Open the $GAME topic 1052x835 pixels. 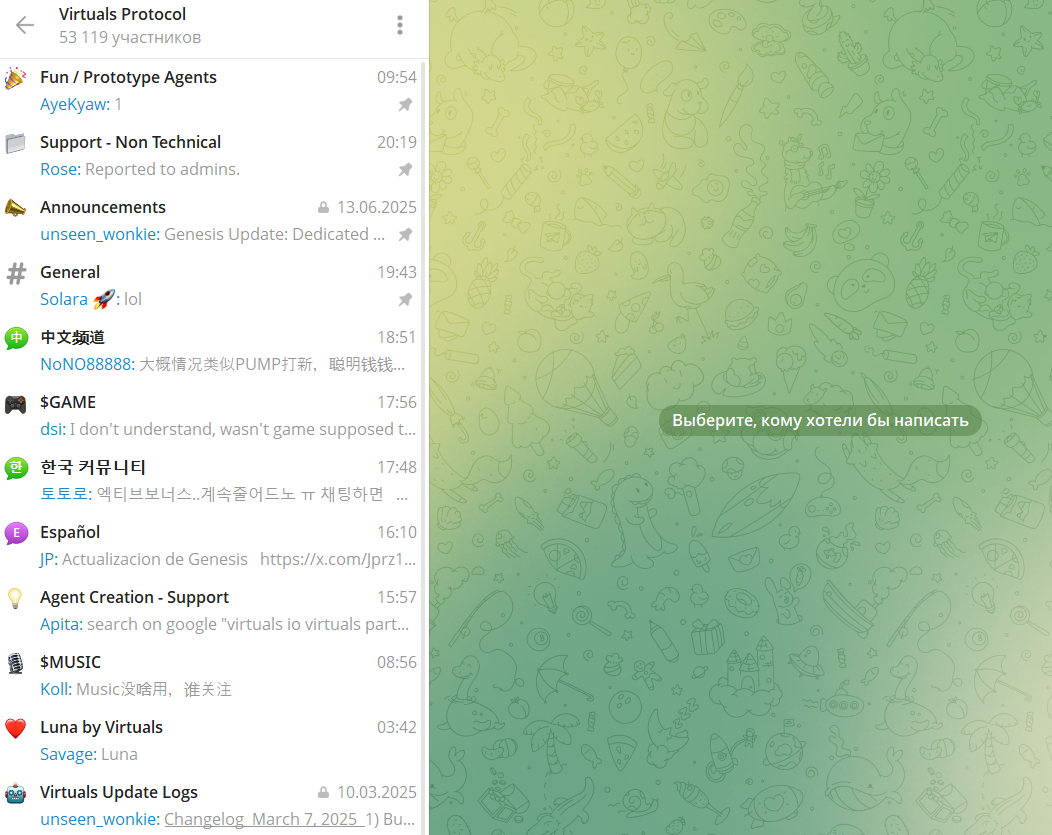click(211, 416)
